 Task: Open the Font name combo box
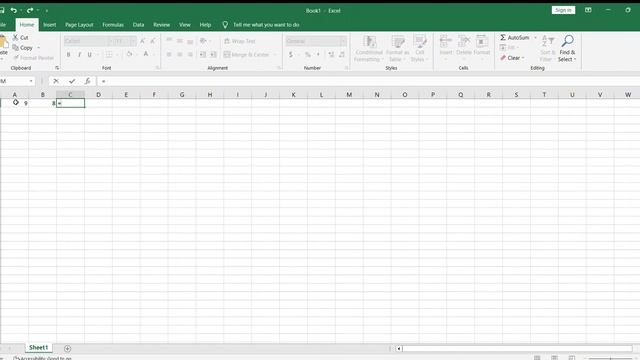tap(88, 41)
